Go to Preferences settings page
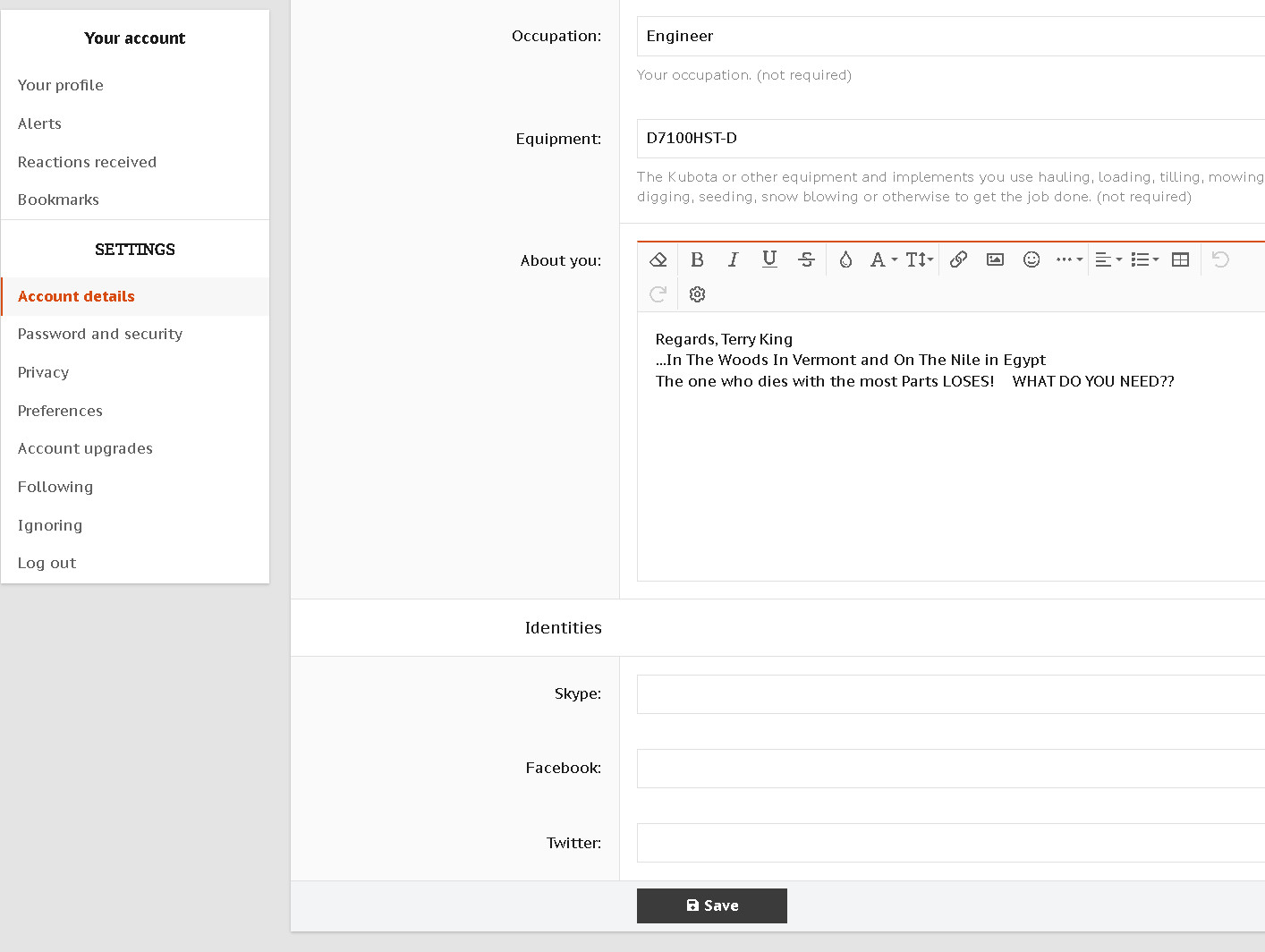The height and width of the screenshot is (952, 1265). click(60, 411)
